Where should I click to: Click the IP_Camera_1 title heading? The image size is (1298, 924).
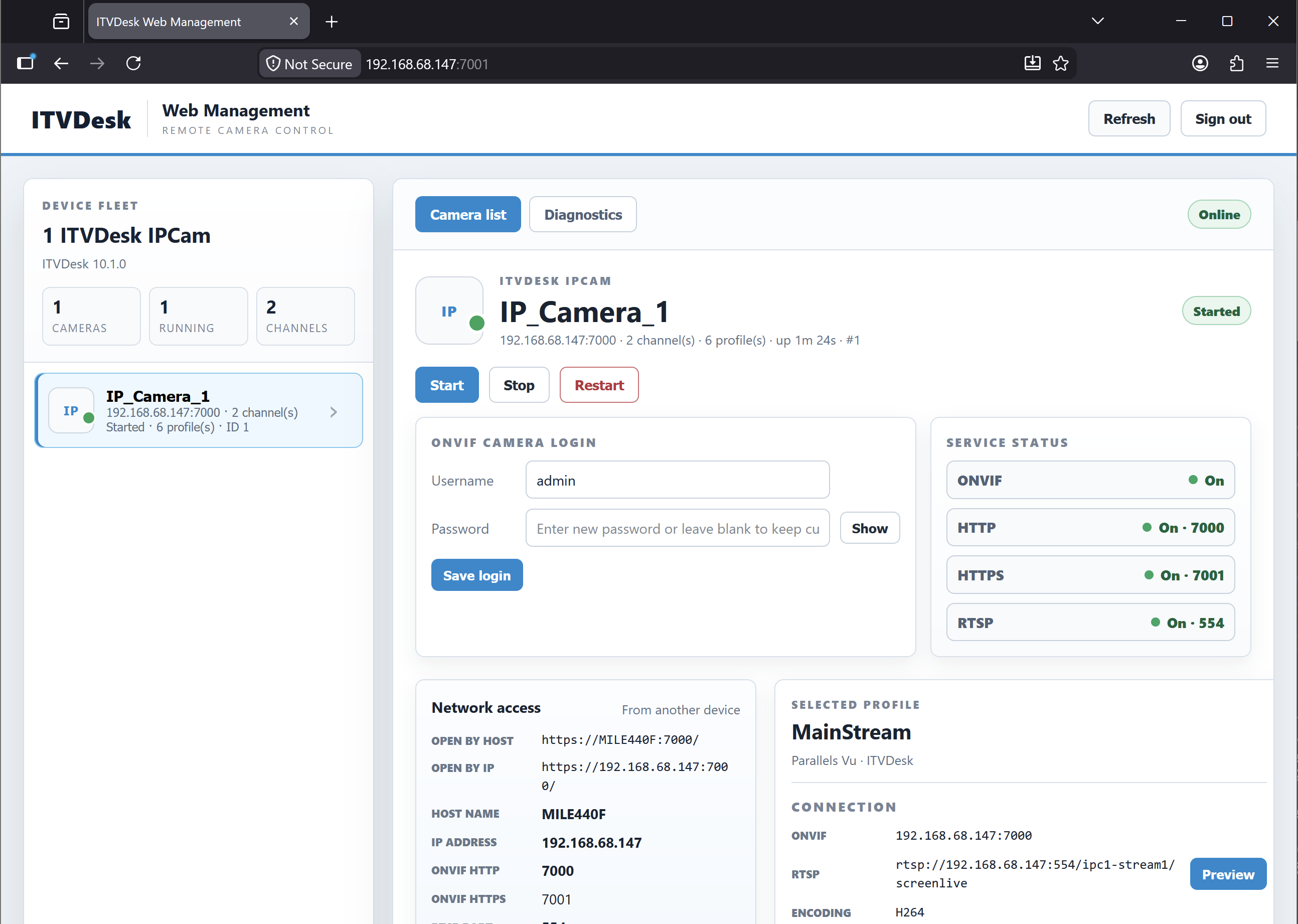[x=584, y=313]
